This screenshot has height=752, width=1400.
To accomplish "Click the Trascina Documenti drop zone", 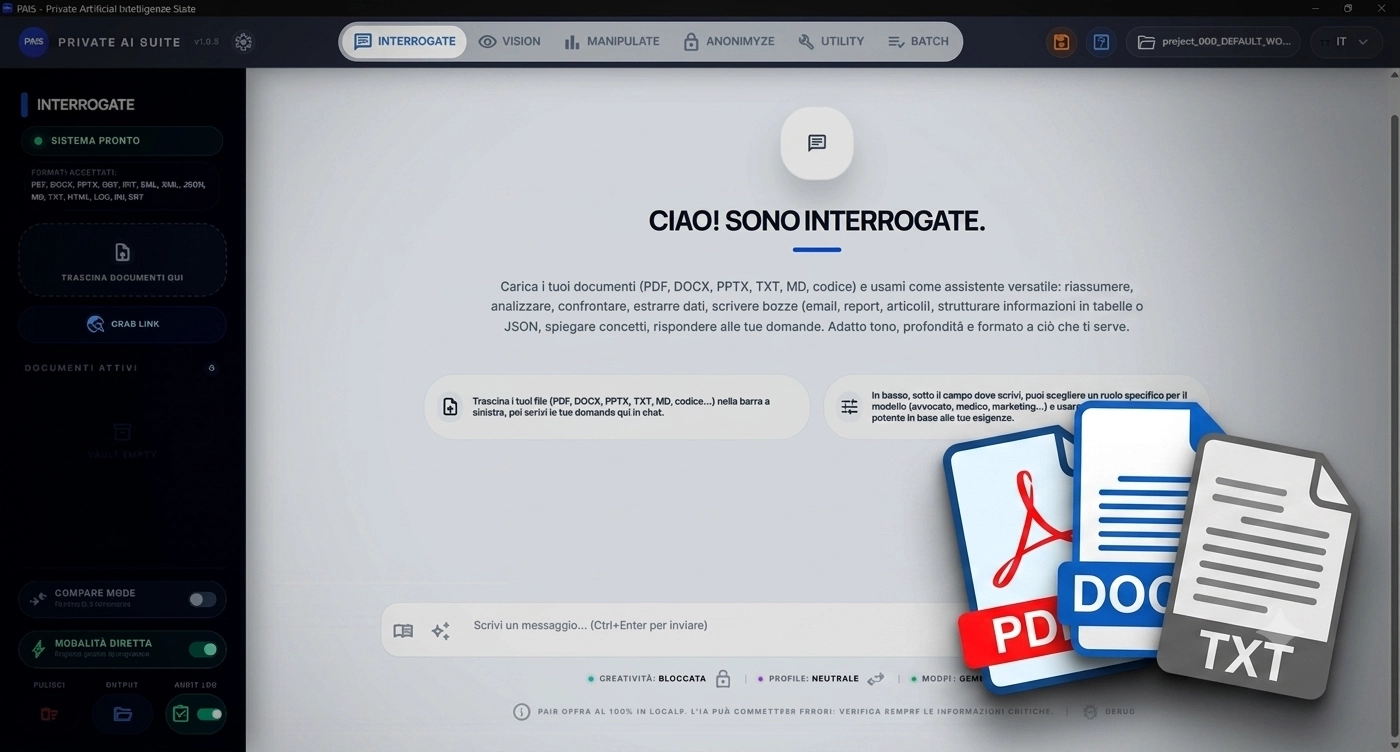I will [x=122, y=260].
